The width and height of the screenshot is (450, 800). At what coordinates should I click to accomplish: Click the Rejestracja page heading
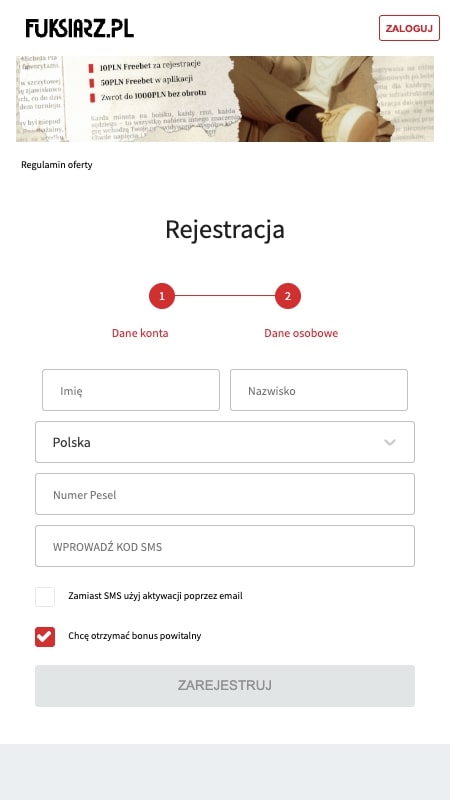(225, 230)
